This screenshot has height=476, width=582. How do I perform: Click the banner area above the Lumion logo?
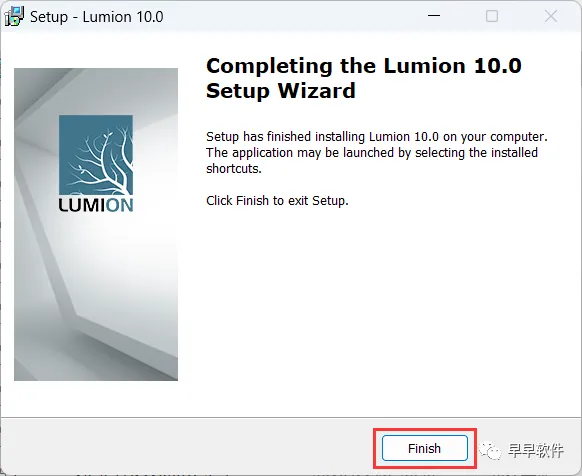coord(96,91)
